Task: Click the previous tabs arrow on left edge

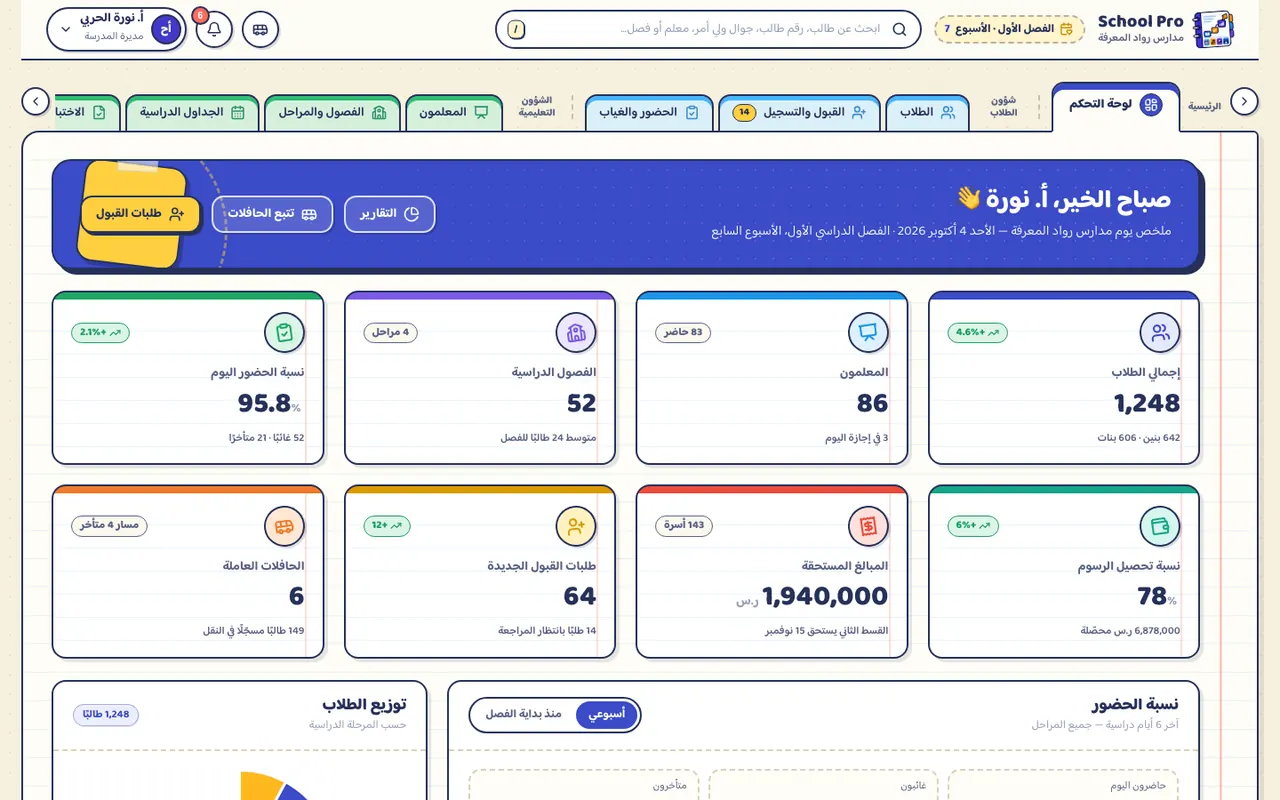Action: [35, 101]
